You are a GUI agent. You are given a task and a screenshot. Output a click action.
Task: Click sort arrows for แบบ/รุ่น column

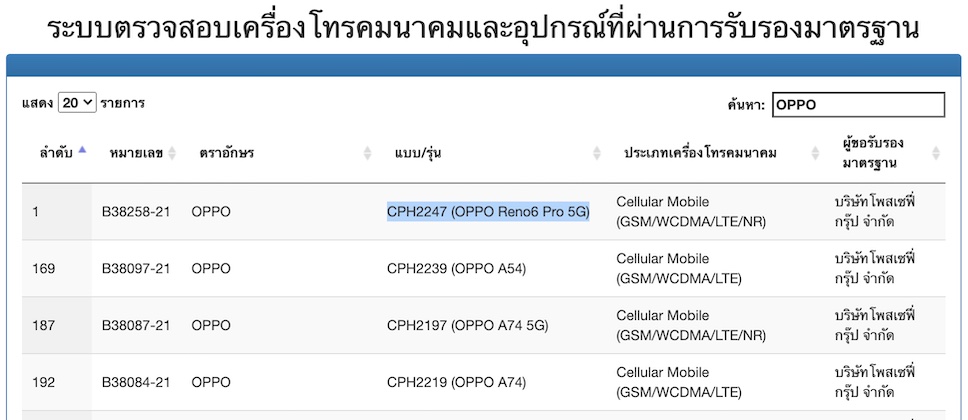coord(597,153)
